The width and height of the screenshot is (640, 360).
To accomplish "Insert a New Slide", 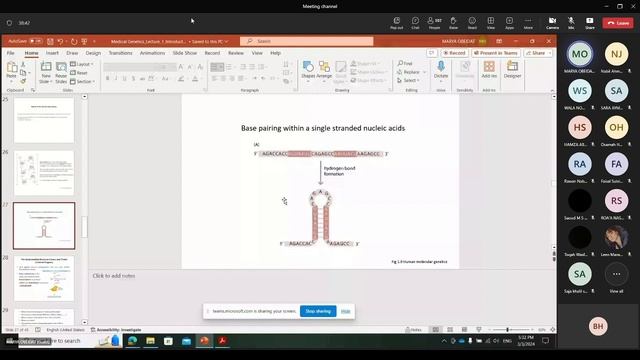I will (x=46, y=73).
